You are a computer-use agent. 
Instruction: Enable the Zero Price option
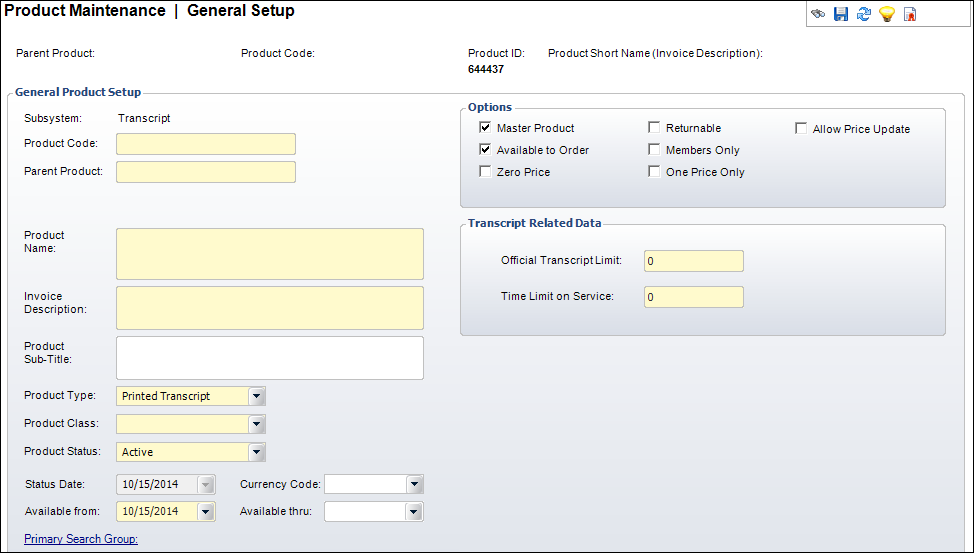click(485, 171)
